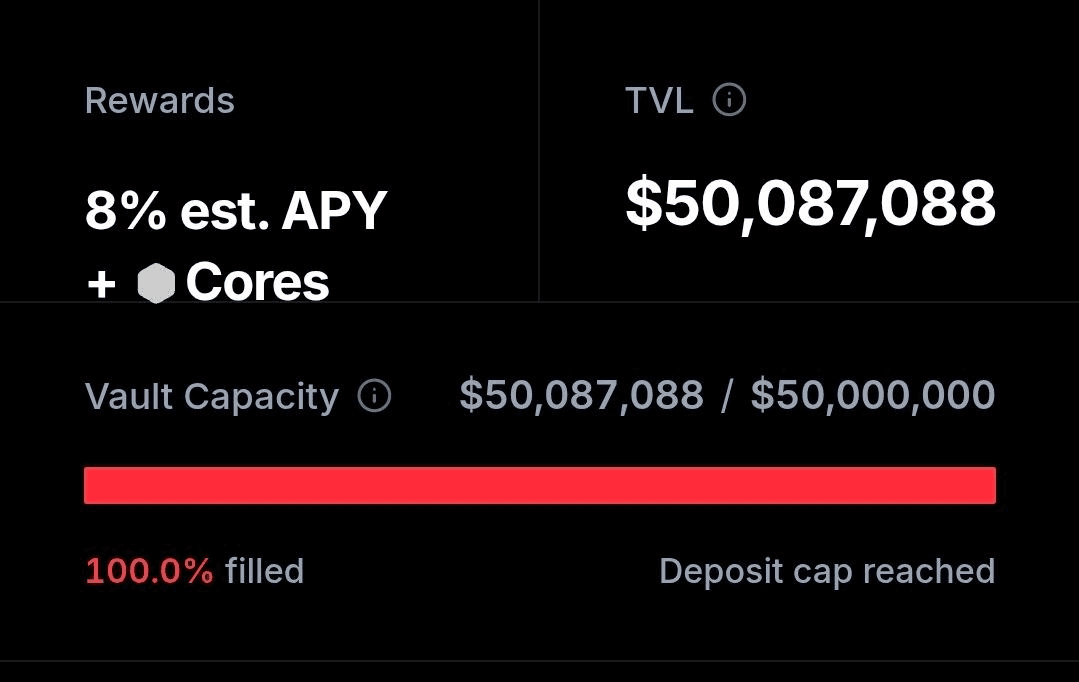1079x682 pixels.
Task: Click the red vault capacity progress bar
Action: click(540, 485)
